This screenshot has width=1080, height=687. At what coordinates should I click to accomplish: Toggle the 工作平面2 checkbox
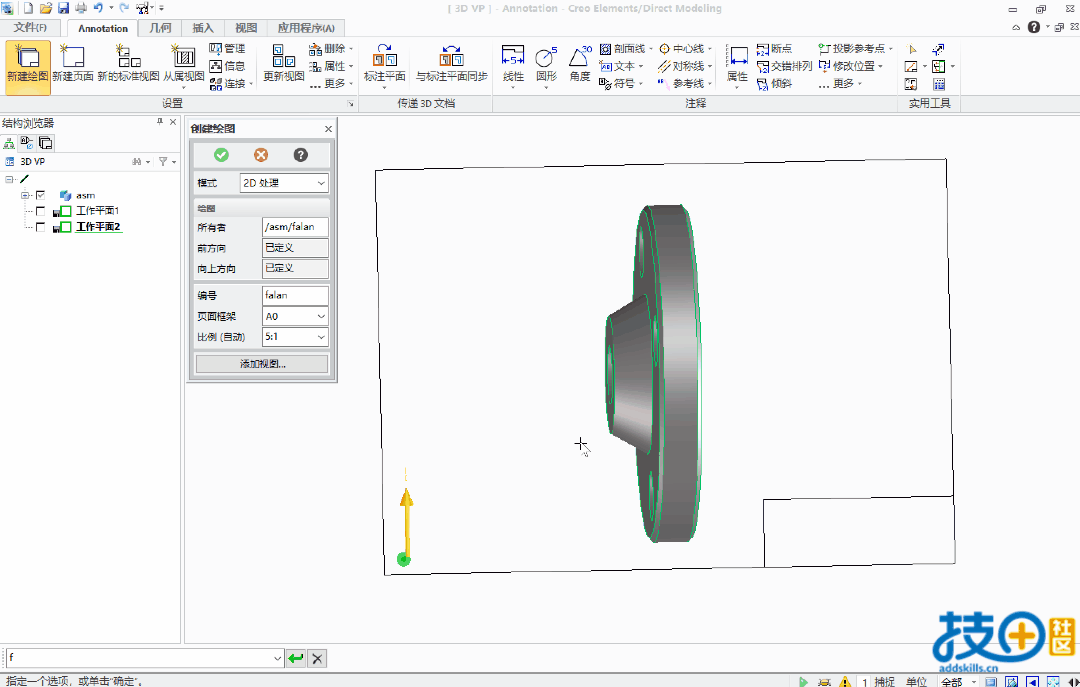click(41, 227)
